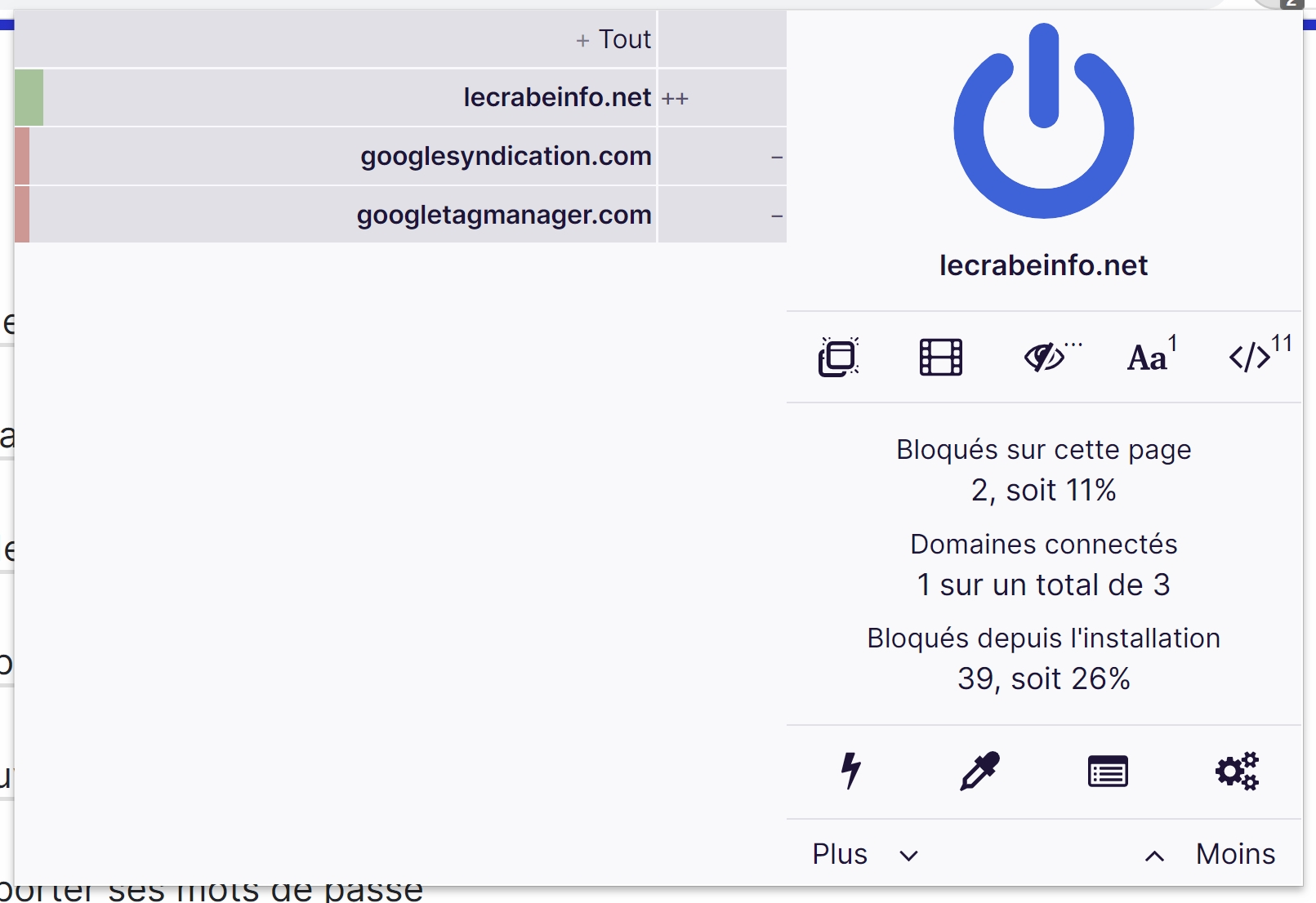Click red rule swatch beside googletagmanager.com
Viewport: 1316px width, 903px height.
coord(22,215)
